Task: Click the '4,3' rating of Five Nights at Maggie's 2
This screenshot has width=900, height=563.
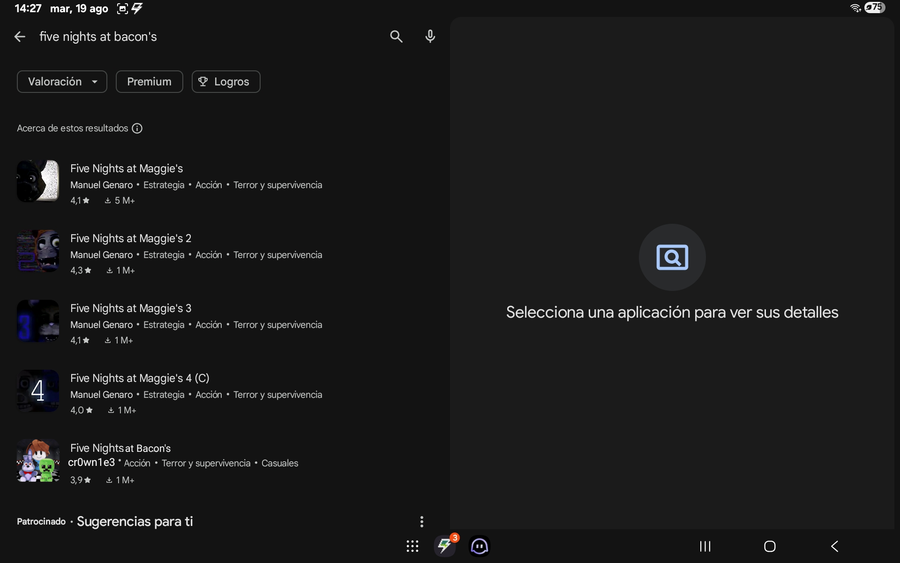Action: coord(81,270)
